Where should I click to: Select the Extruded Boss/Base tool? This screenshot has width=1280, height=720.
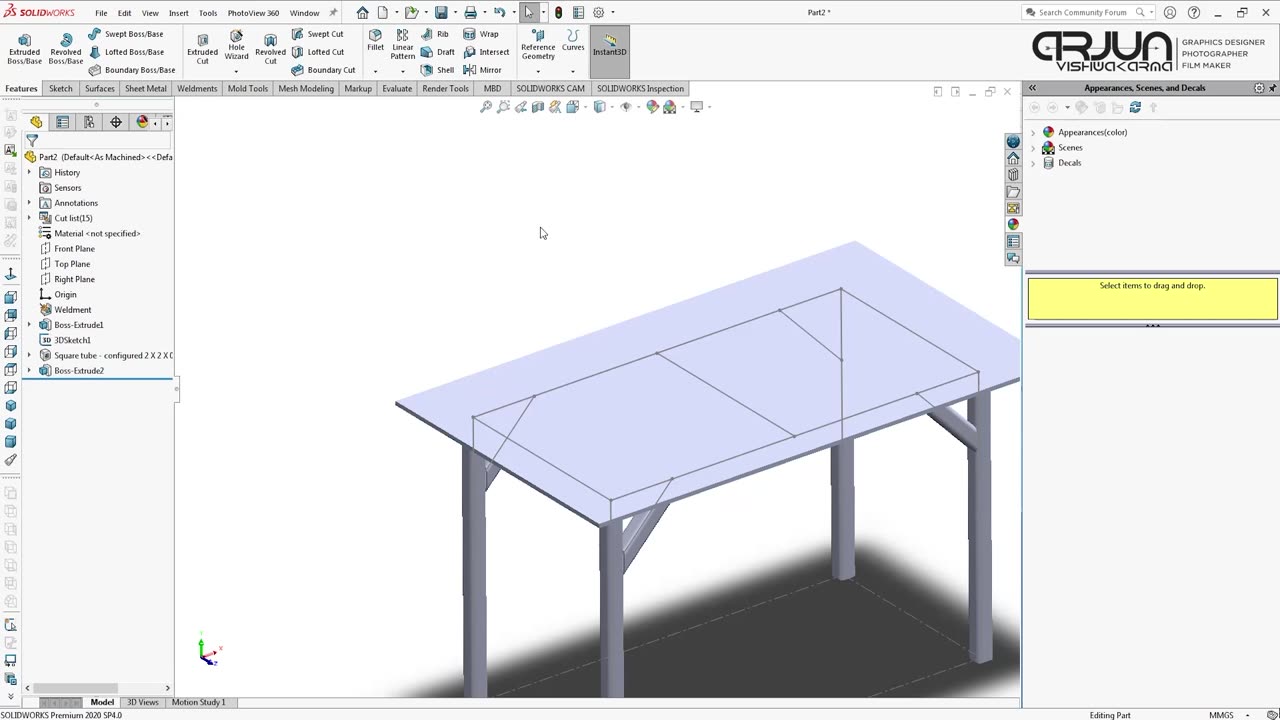tap(24, 48)
